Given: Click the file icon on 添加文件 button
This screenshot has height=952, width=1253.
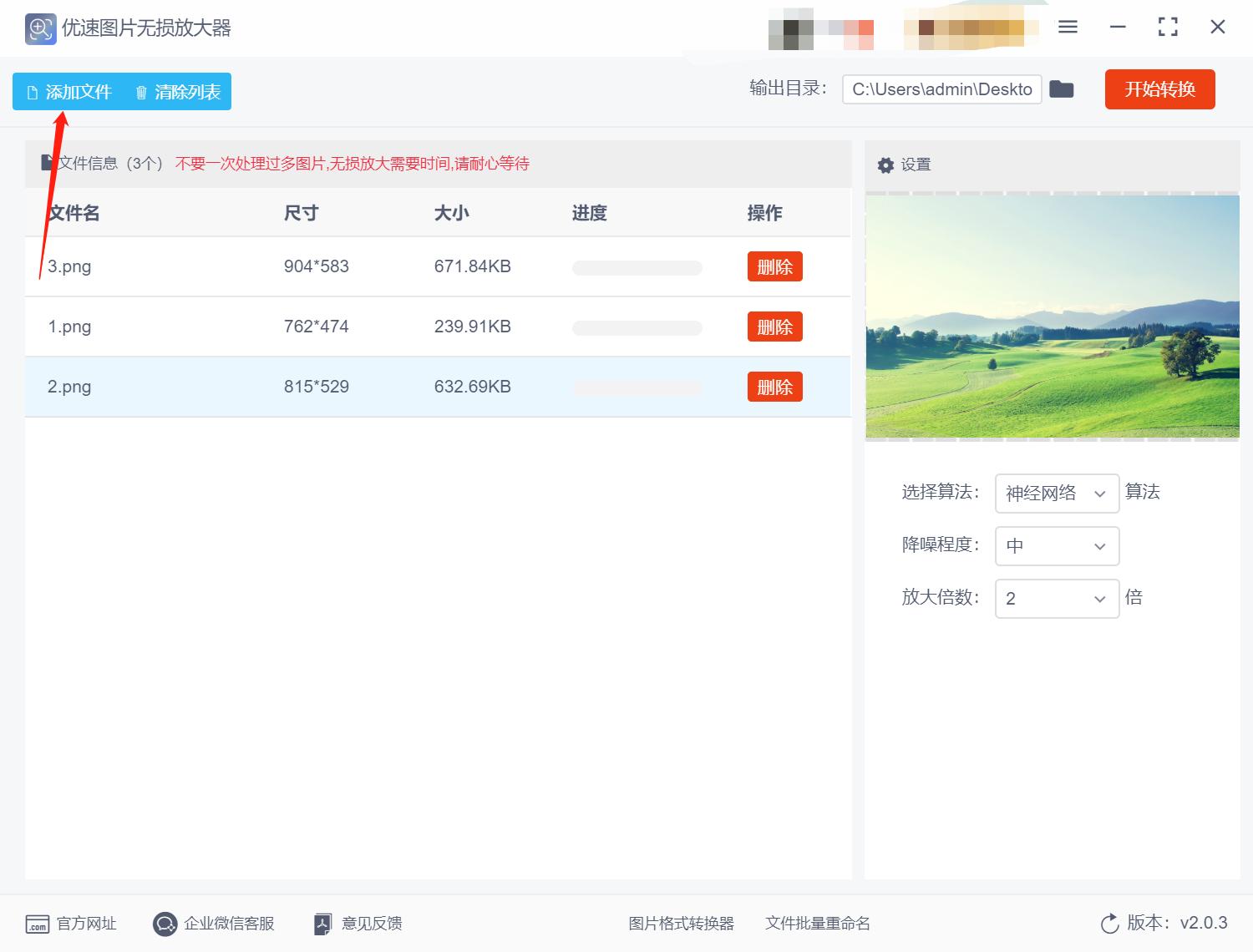Looking at the screenshot, I should coord(33,92).
